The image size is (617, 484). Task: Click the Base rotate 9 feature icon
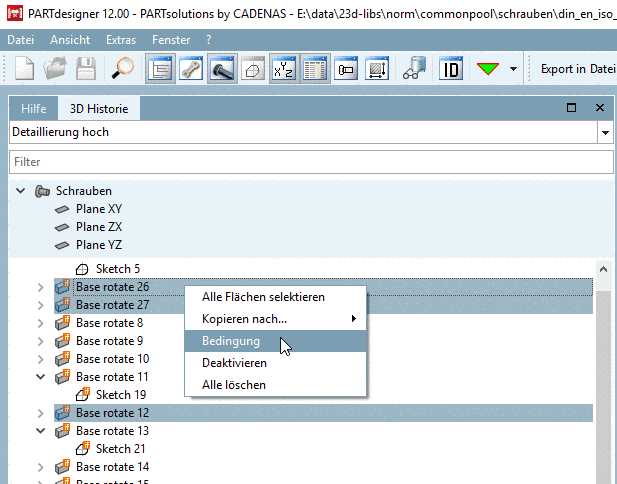62,341
